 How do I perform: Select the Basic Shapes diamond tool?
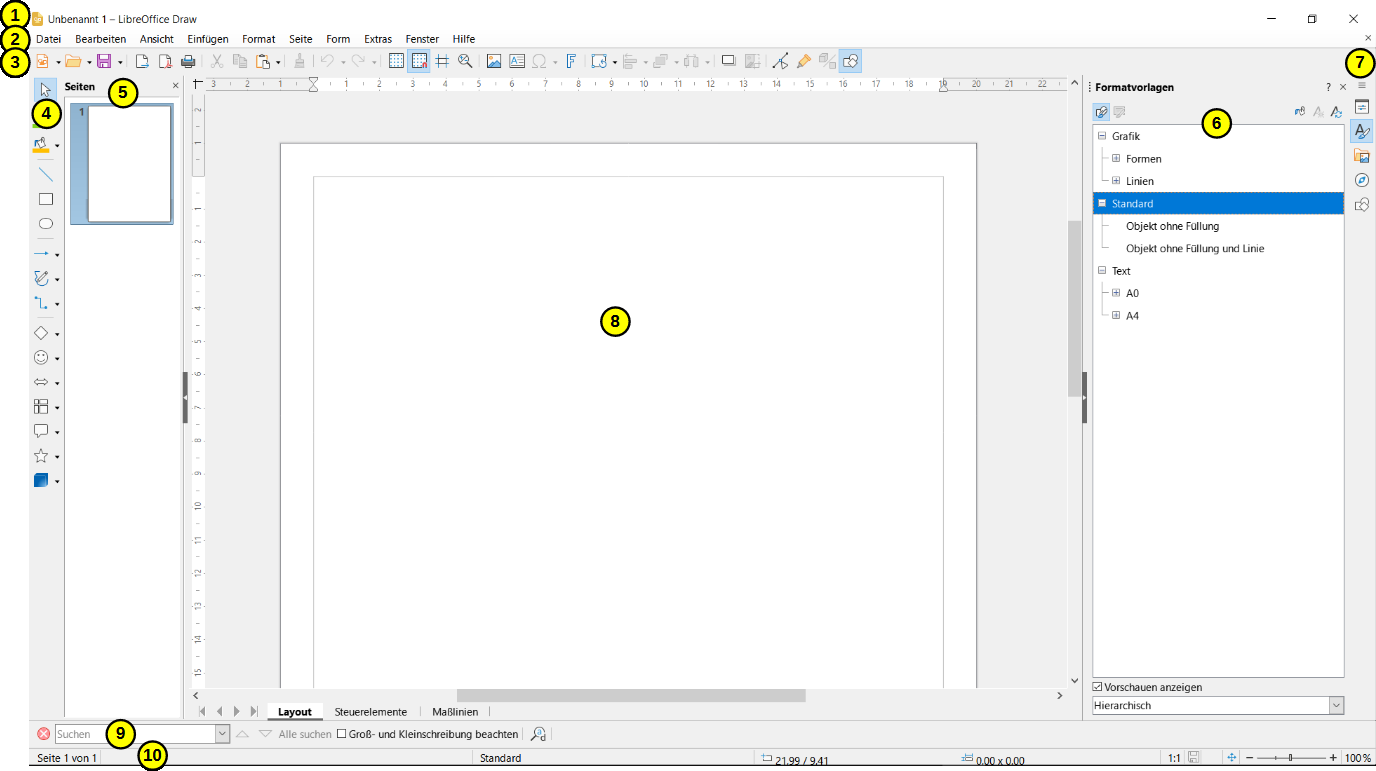tap(41, 332)
